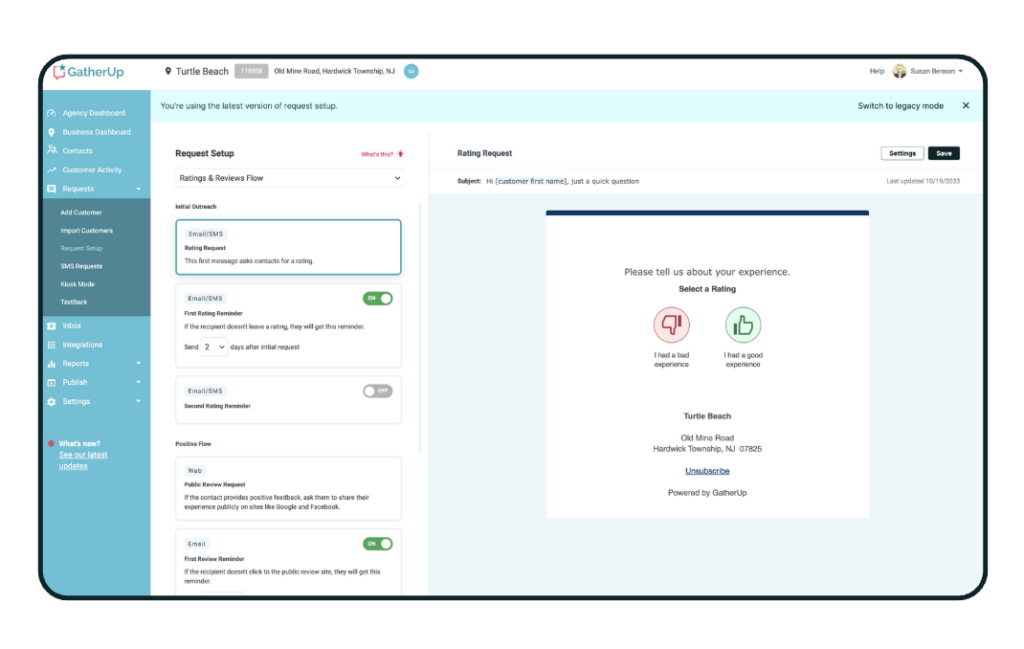1024x649 pixels.
Task: Click the GatherUp logo icon
Action: (x=59, y=72)
